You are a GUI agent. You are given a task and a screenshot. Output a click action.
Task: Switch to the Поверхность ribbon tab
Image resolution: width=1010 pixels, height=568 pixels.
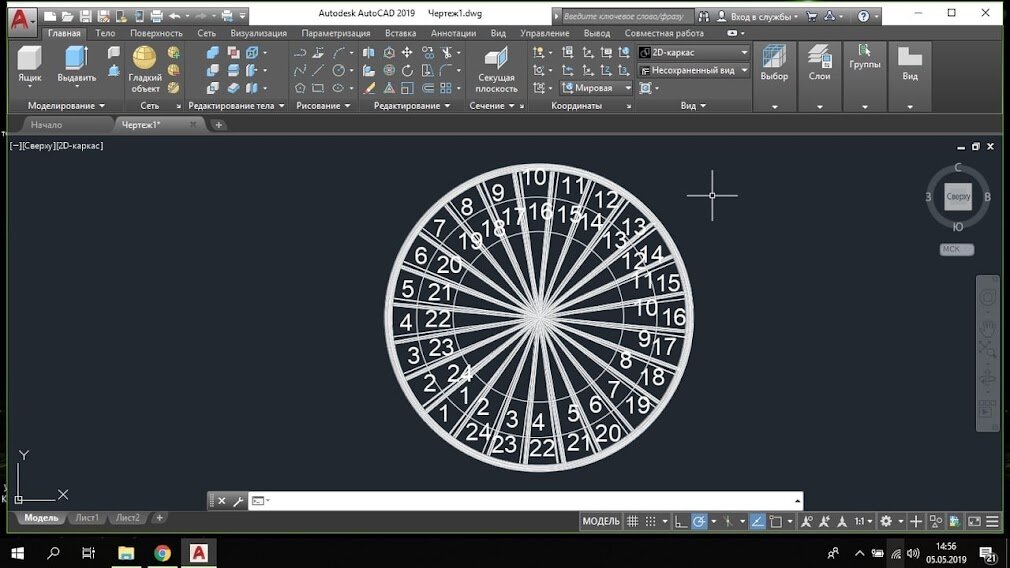point(156,33)
